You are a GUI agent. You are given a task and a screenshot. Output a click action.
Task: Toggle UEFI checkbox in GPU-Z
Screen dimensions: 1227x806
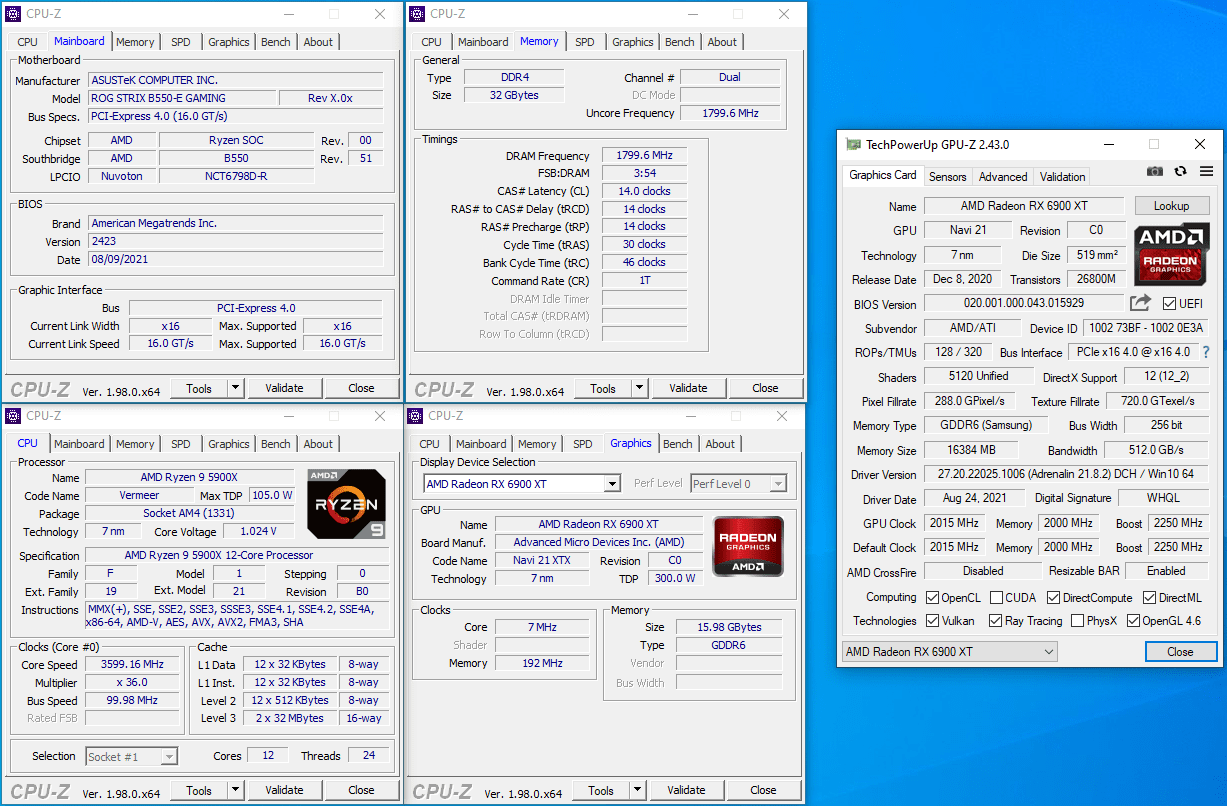(1169, 304)
